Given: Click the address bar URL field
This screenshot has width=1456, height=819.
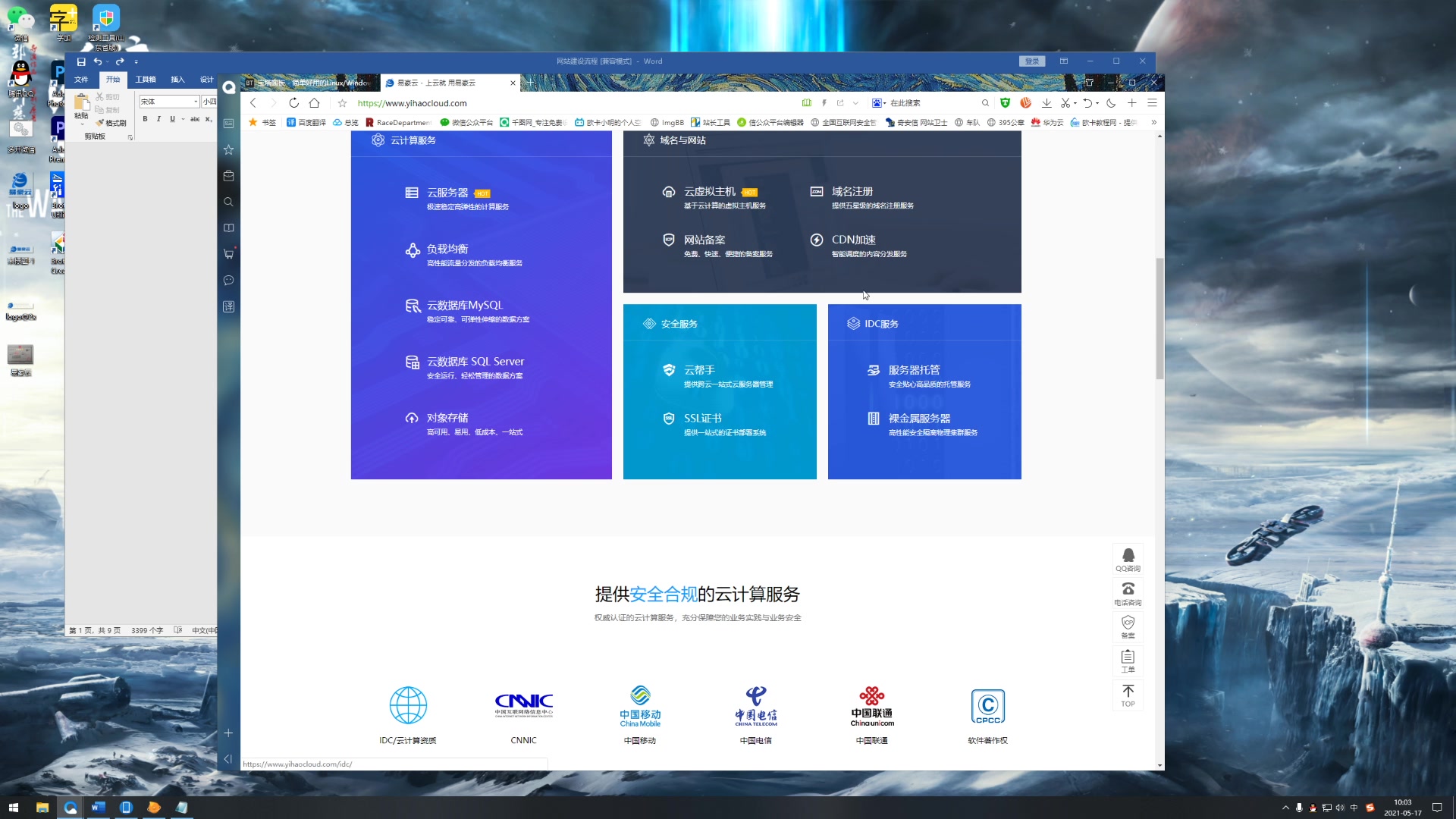Looking at the screenshot, I should click(x=569, y=103).
